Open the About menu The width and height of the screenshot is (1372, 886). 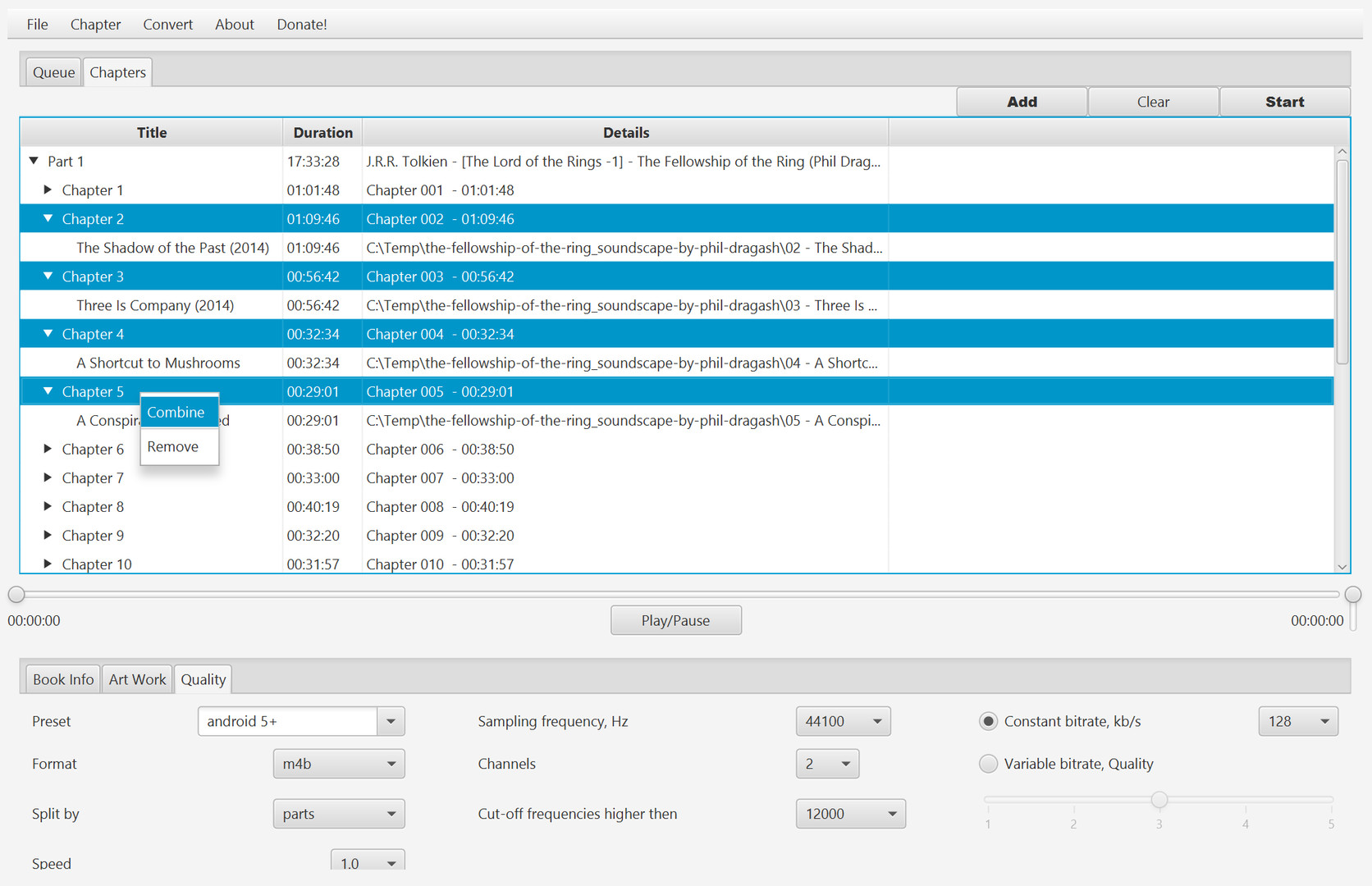(235, 25)
